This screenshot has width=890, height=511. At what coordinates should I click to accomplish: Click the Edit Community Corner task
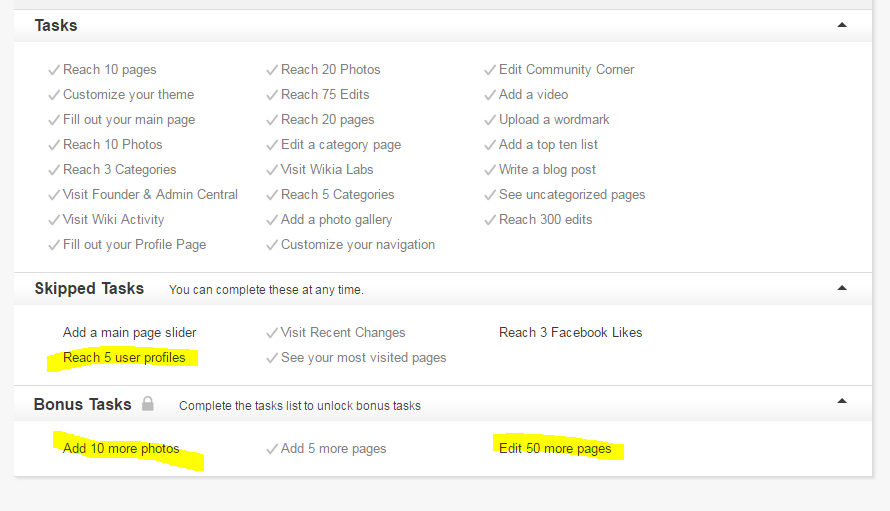pos(566,70)
